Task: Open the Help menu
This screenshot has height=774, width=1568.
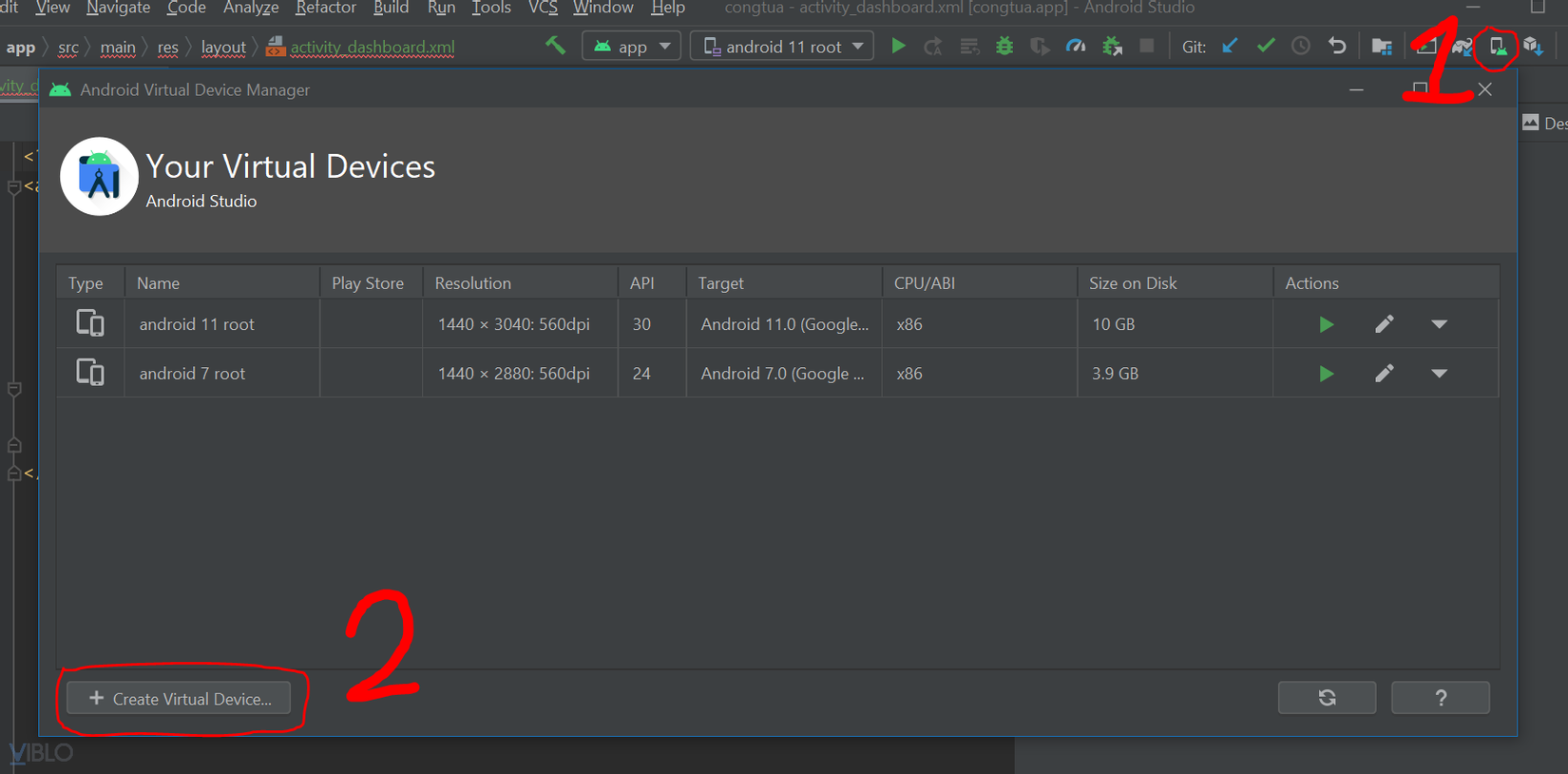Action: coord(668,9)
